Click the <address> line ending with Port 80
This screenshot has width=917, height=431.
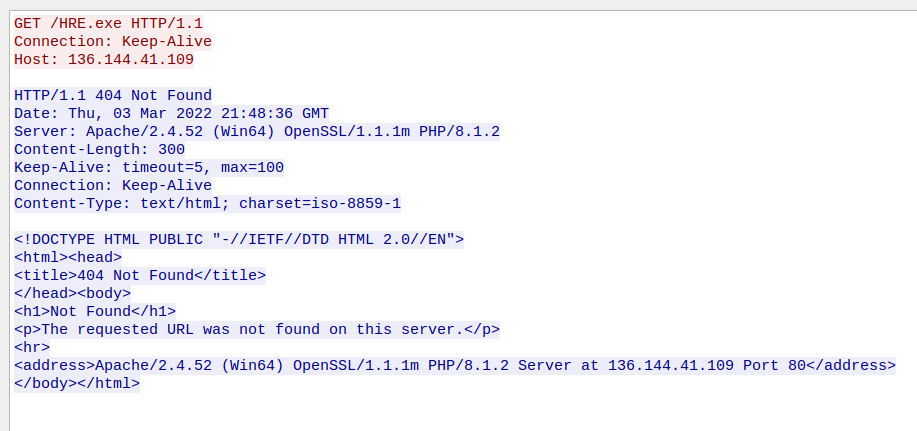(454, 365)
